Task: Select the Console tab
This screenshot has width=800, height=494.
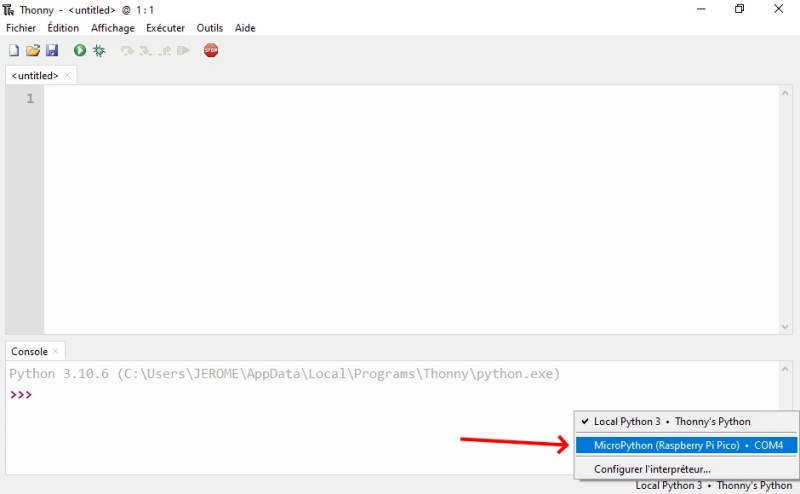Action: click(x=29, y=352)
